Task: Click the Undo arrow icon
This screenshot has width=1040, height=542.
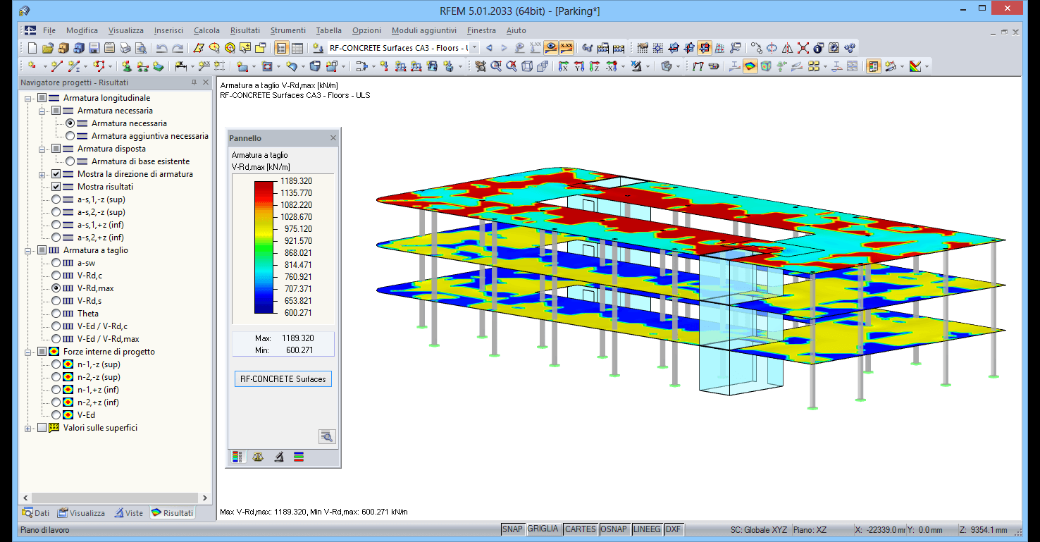Action: point(161,48)
